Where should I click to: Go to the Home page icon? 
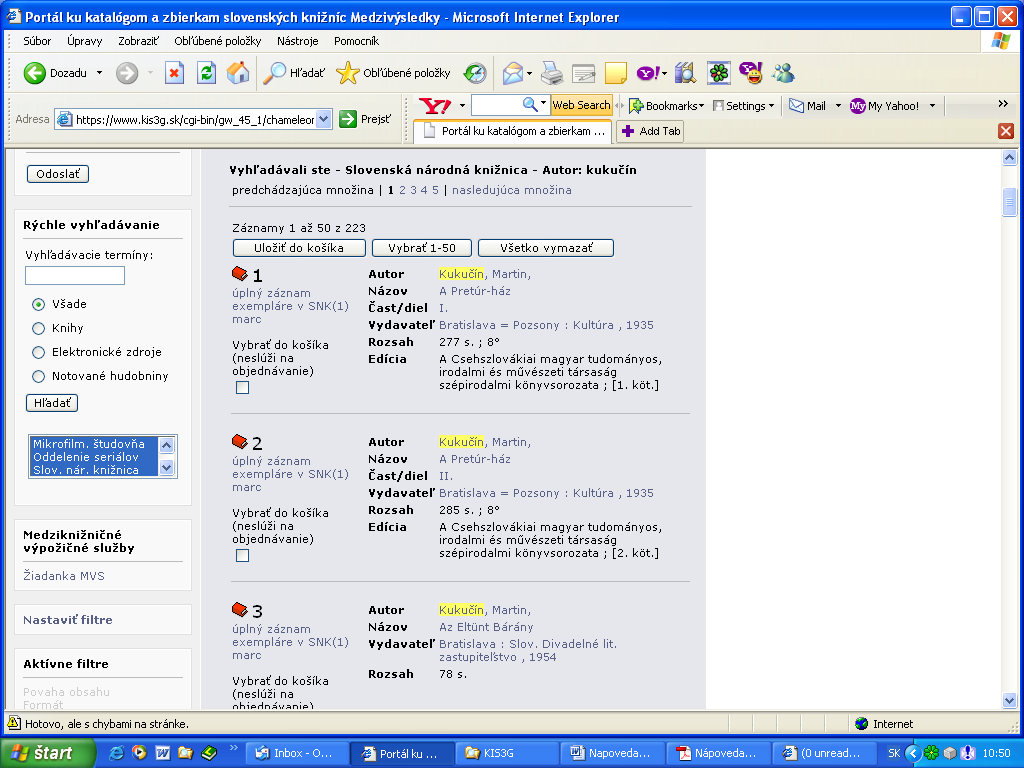[238, 73]
